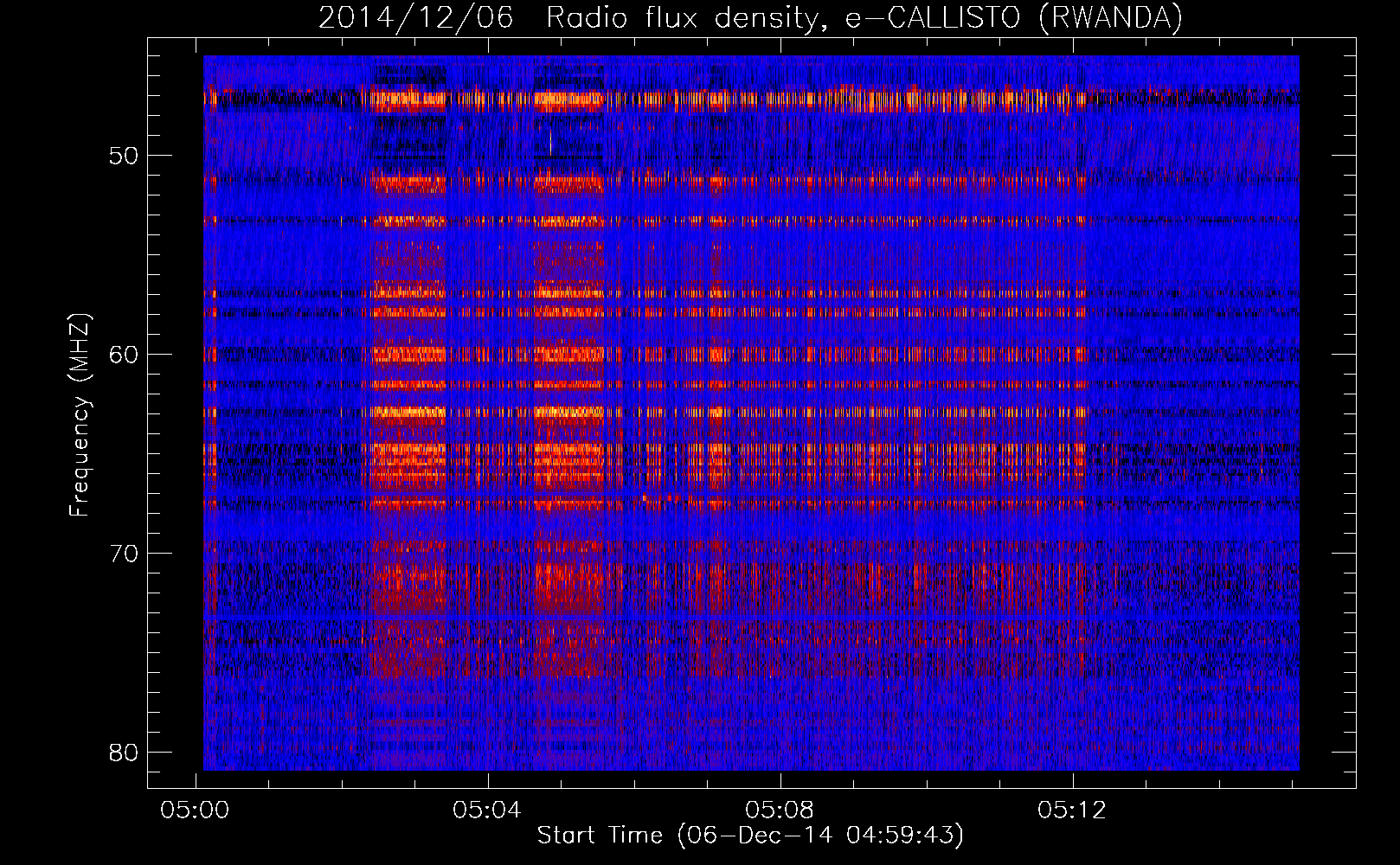Screen dimensions: 1400x865
Task: Click the '80' frequency tick label
Action: coord(124,753)
